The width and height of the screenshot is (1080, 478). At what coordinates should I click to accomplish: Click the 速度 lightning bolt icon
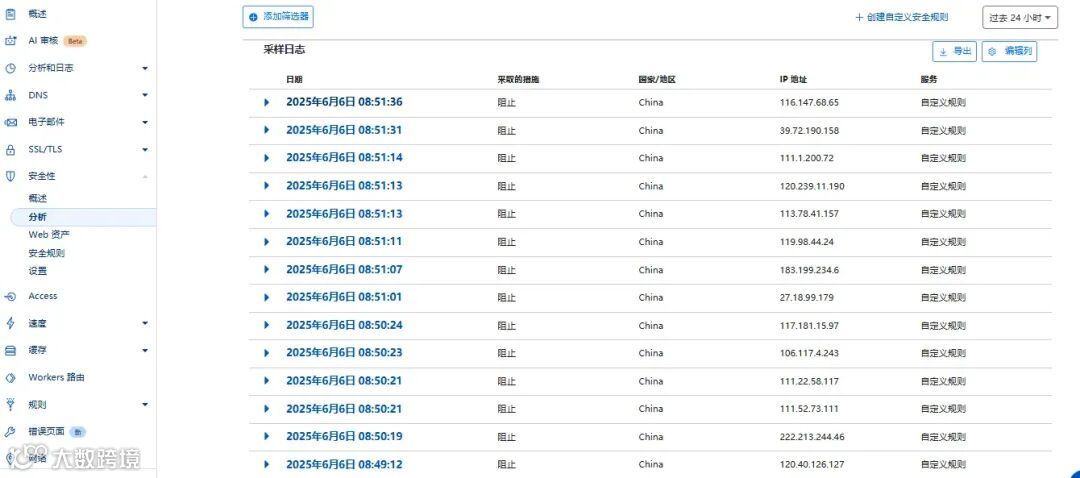click(10, 323)
